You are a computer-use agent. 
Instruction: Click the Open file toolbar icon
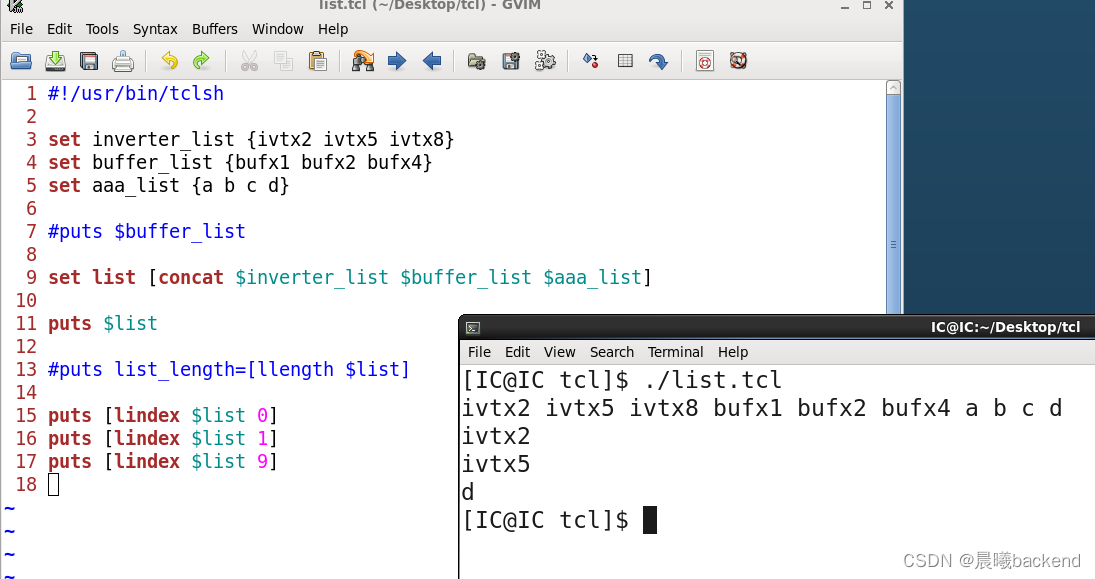pos(21,61)
